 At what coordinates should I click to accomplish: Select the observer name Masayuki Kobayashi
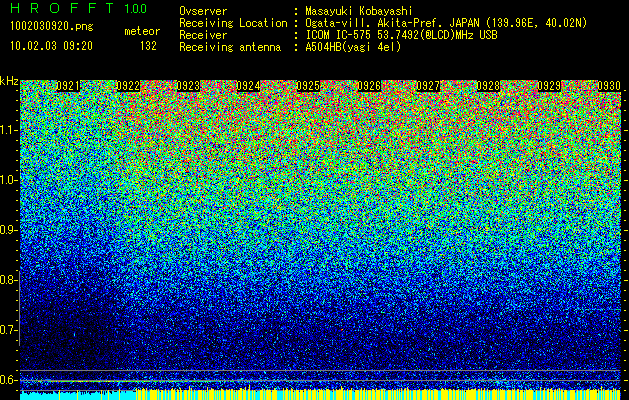pyautogui.click(x=359, y=11)
